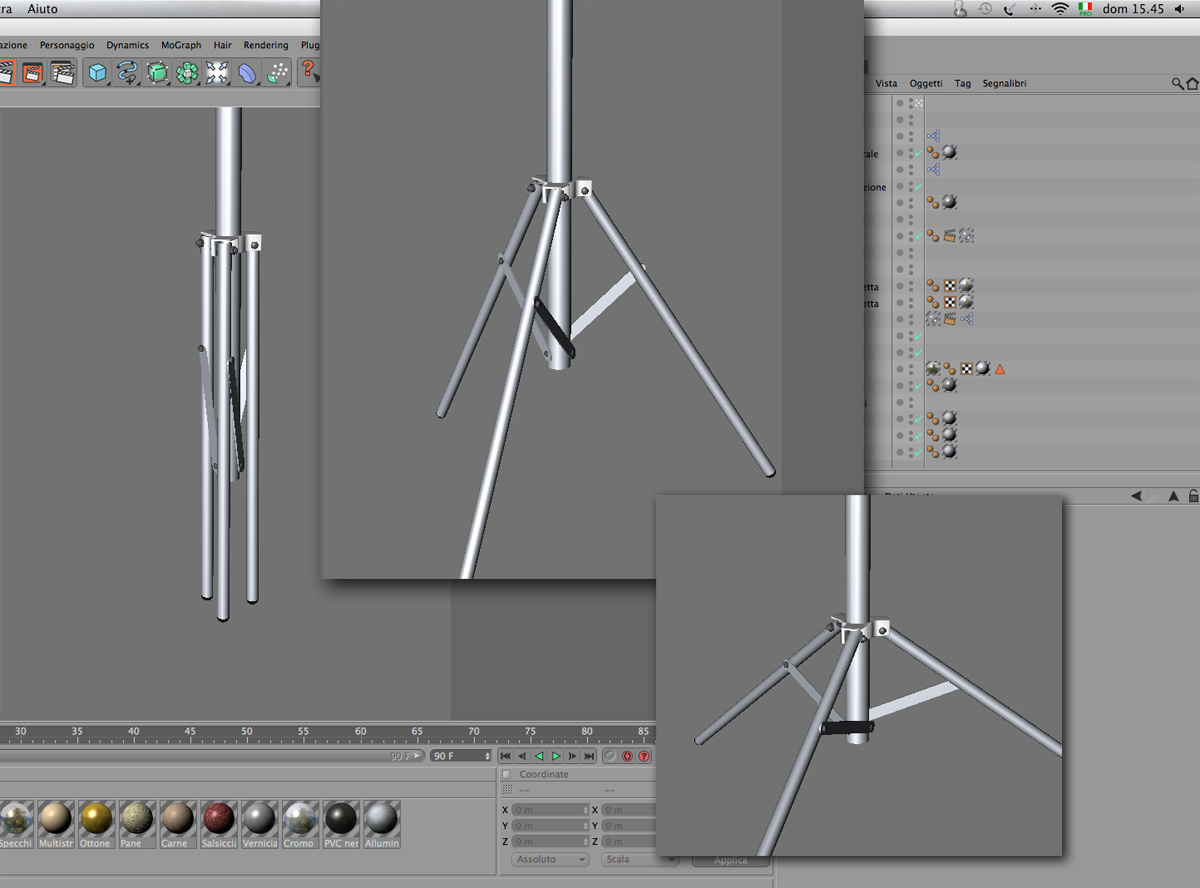Toggle the attribute panel lock icon
The height and width of the screenshot is (888, 1200).
1193,496
